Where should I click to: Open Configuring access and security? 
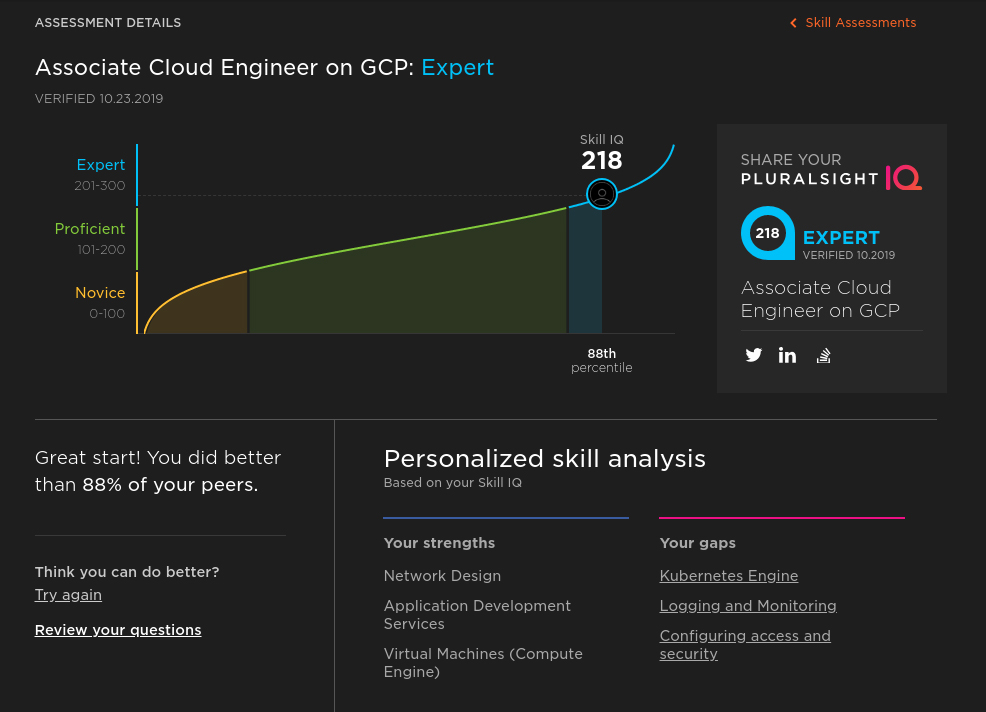[x=744, y=645]
